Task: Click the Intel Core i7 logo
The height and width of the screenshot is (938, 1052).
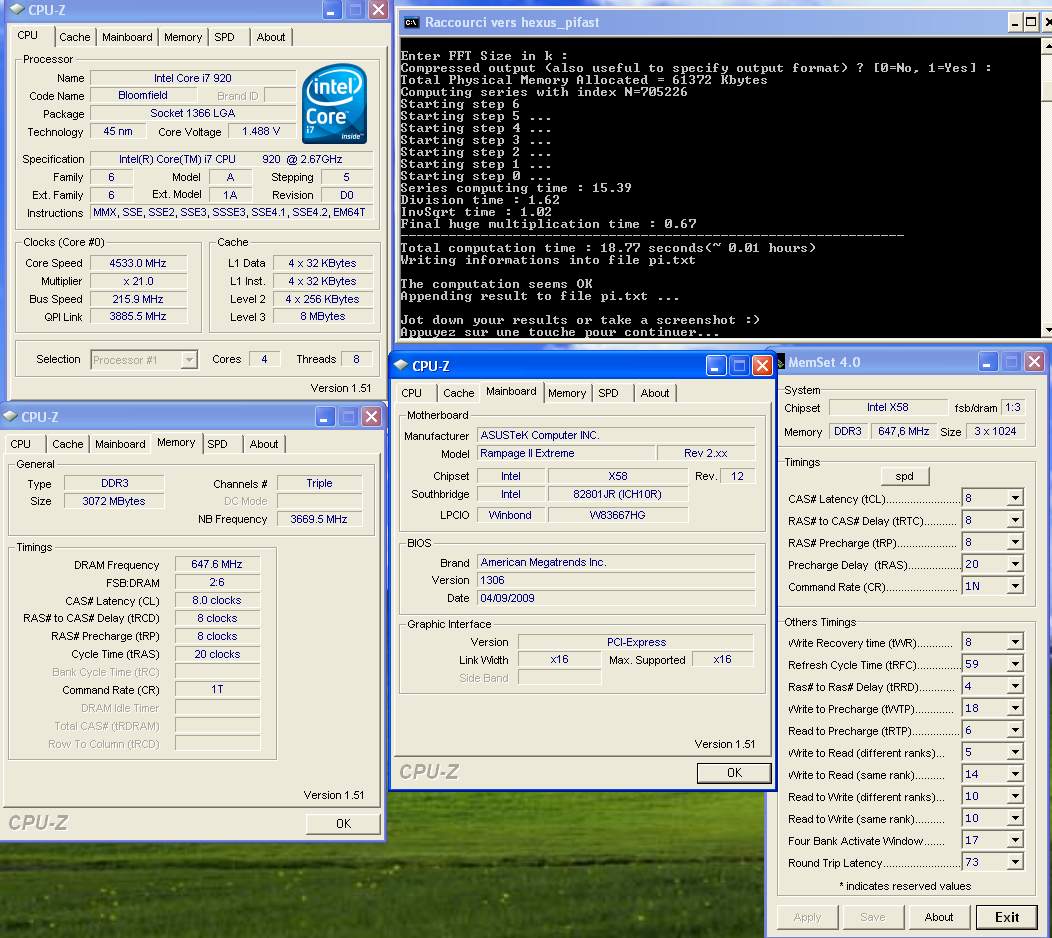Action: (x=334, y=103)
